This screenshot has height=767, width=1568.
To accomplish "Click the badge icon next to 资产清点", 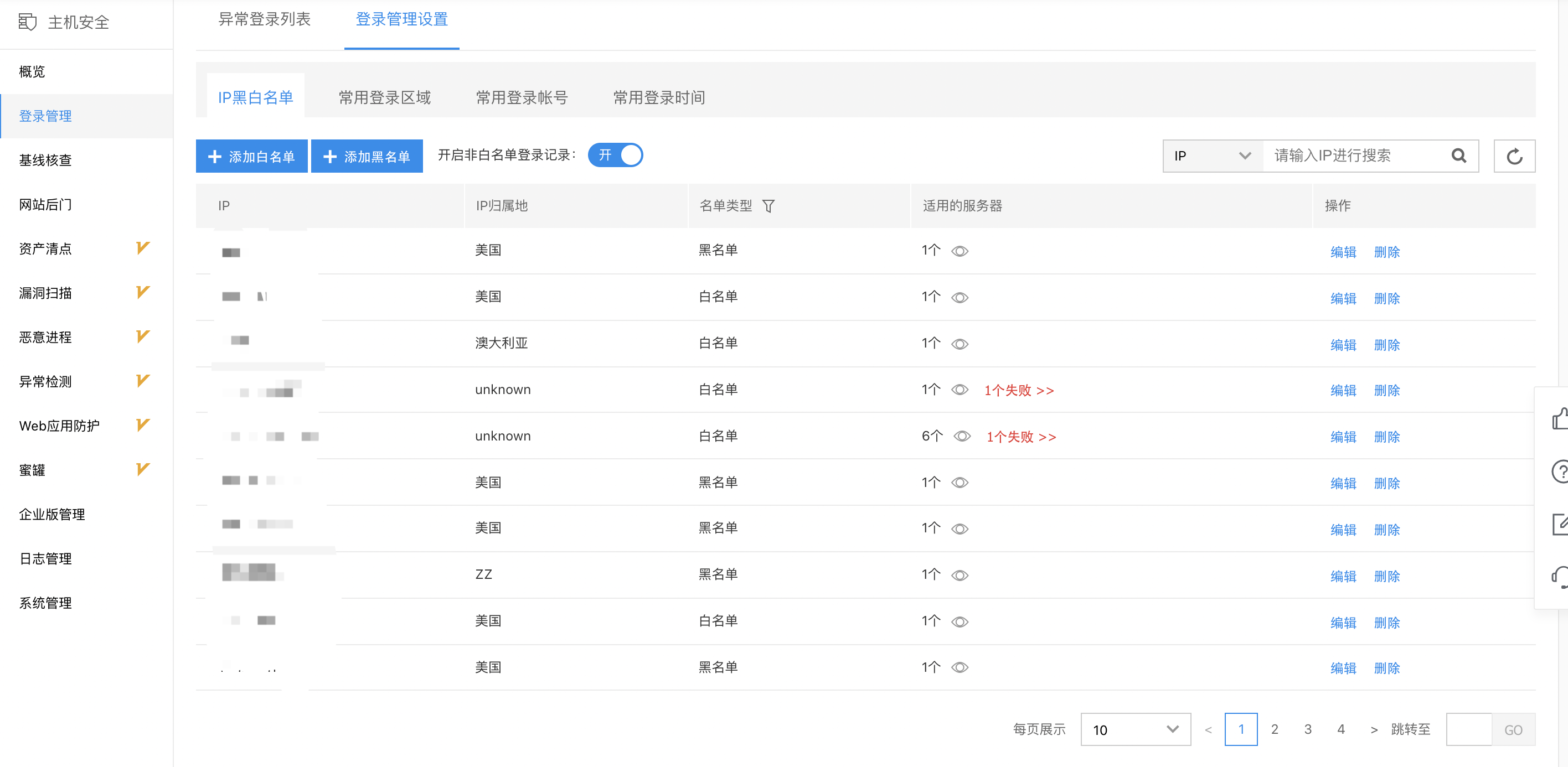I will (142, 247).
